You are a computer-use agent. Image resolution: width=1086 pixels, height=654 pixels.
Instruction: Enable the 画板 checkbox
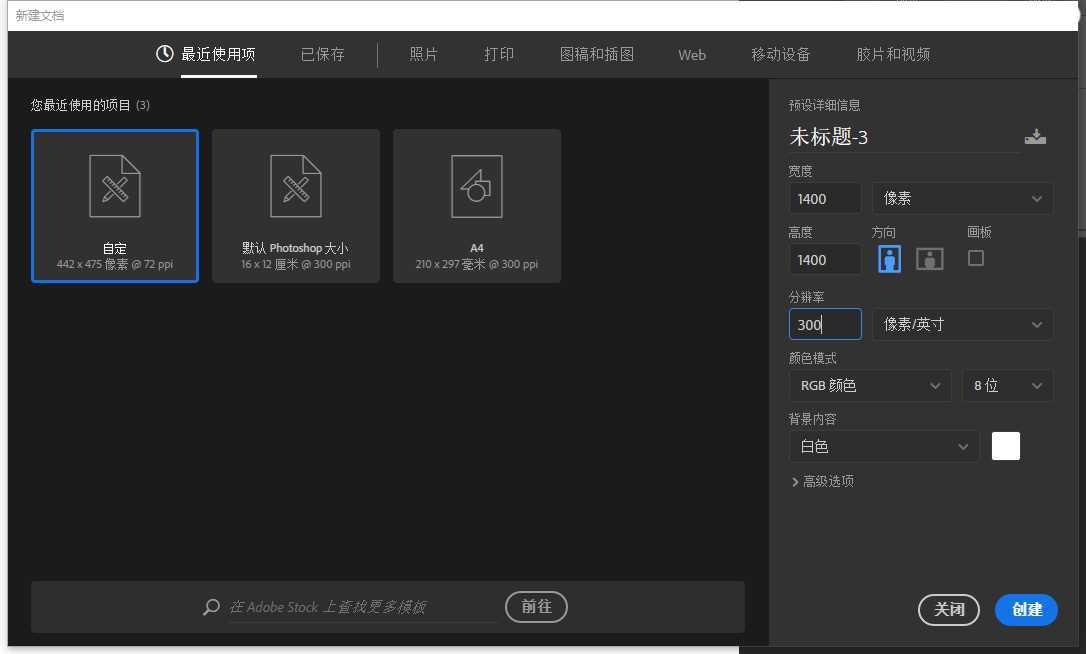click(976, 258)
